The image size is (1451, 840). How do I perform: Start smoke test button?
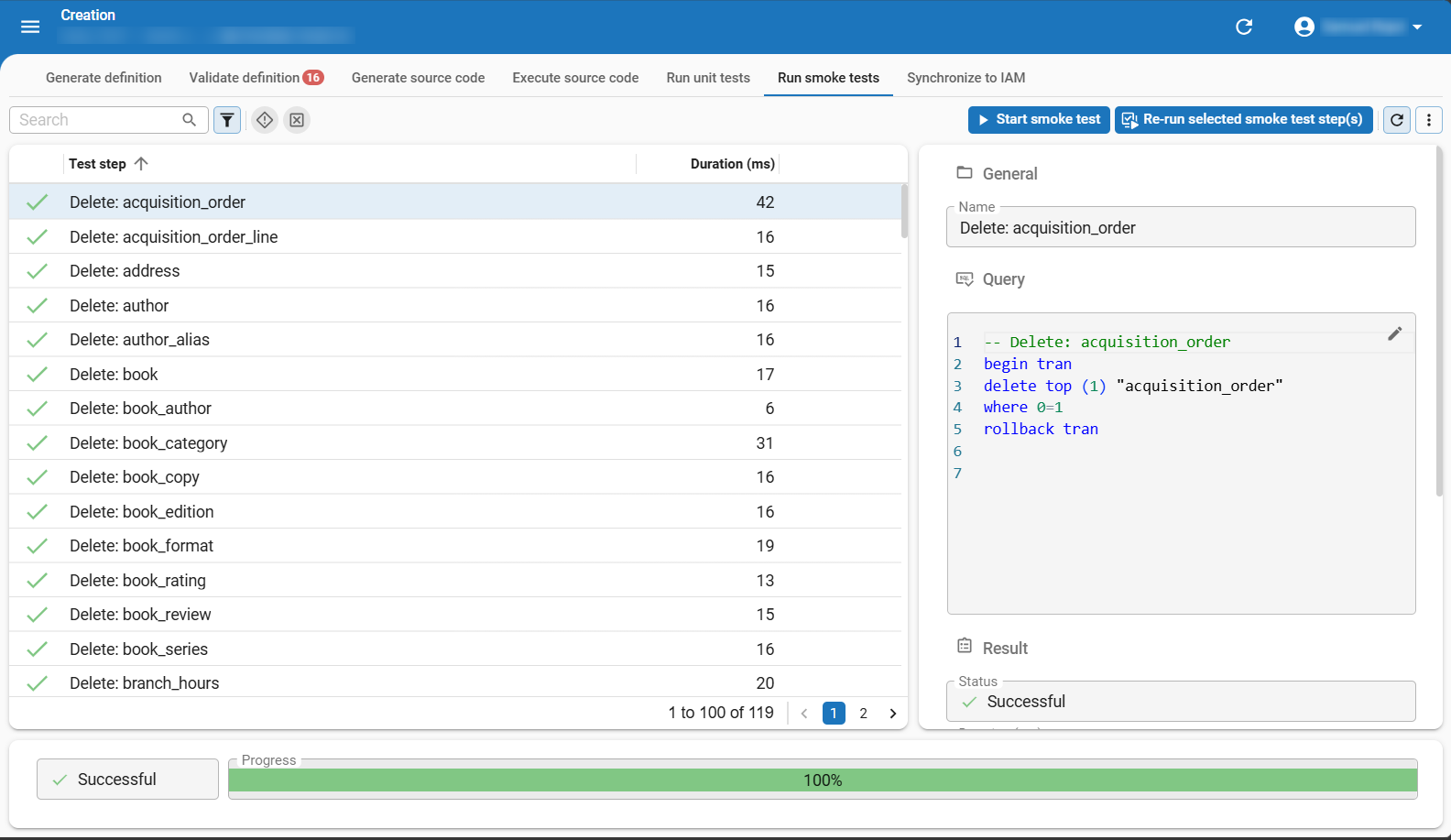coord(1039,120)
